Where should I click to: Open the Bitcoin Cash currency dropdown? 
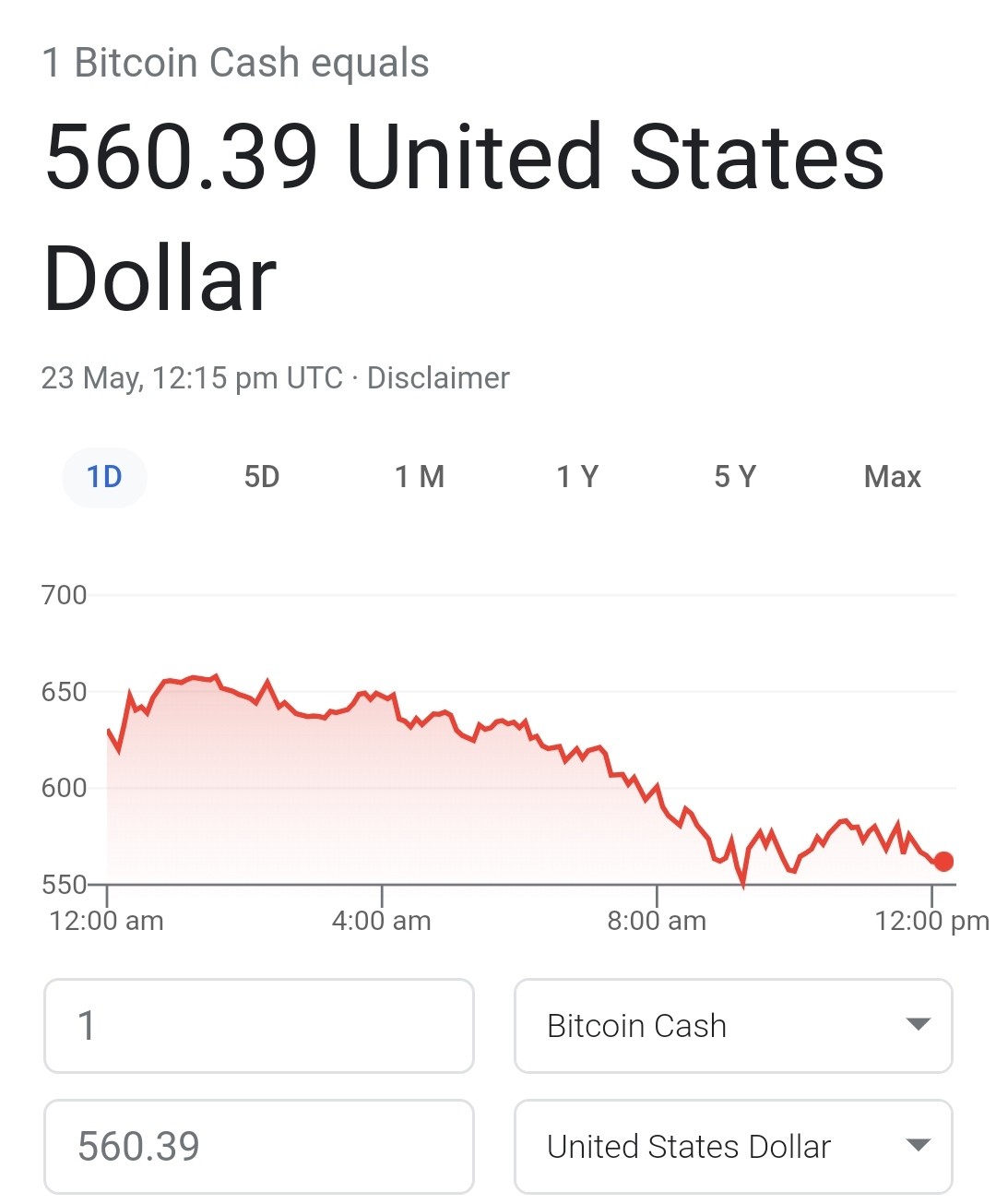click(733, 1026)
